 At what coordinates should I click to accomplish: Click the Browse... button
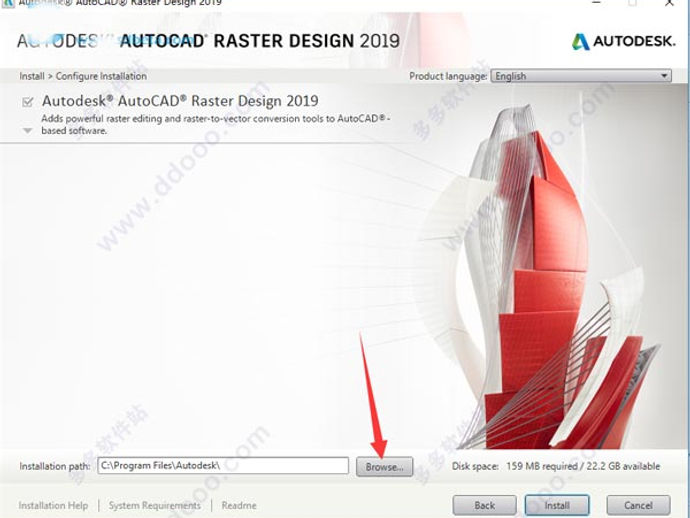[x=384, y=467]
